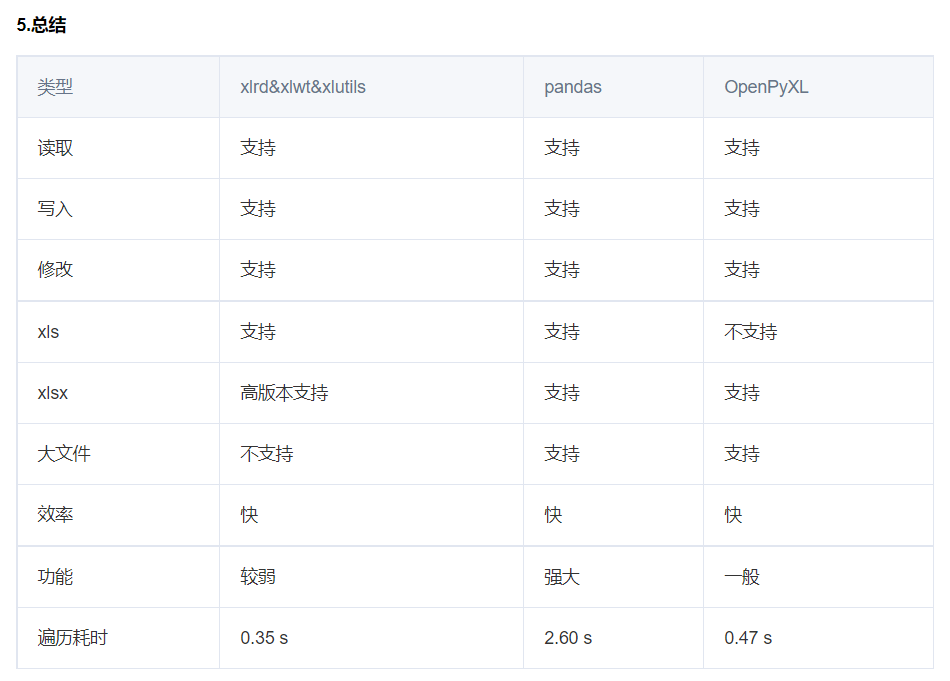Viewport: 950px width, 681px height.
Task: Click the '0.35 s' traversal time cell
Action: tap(264, 638)
